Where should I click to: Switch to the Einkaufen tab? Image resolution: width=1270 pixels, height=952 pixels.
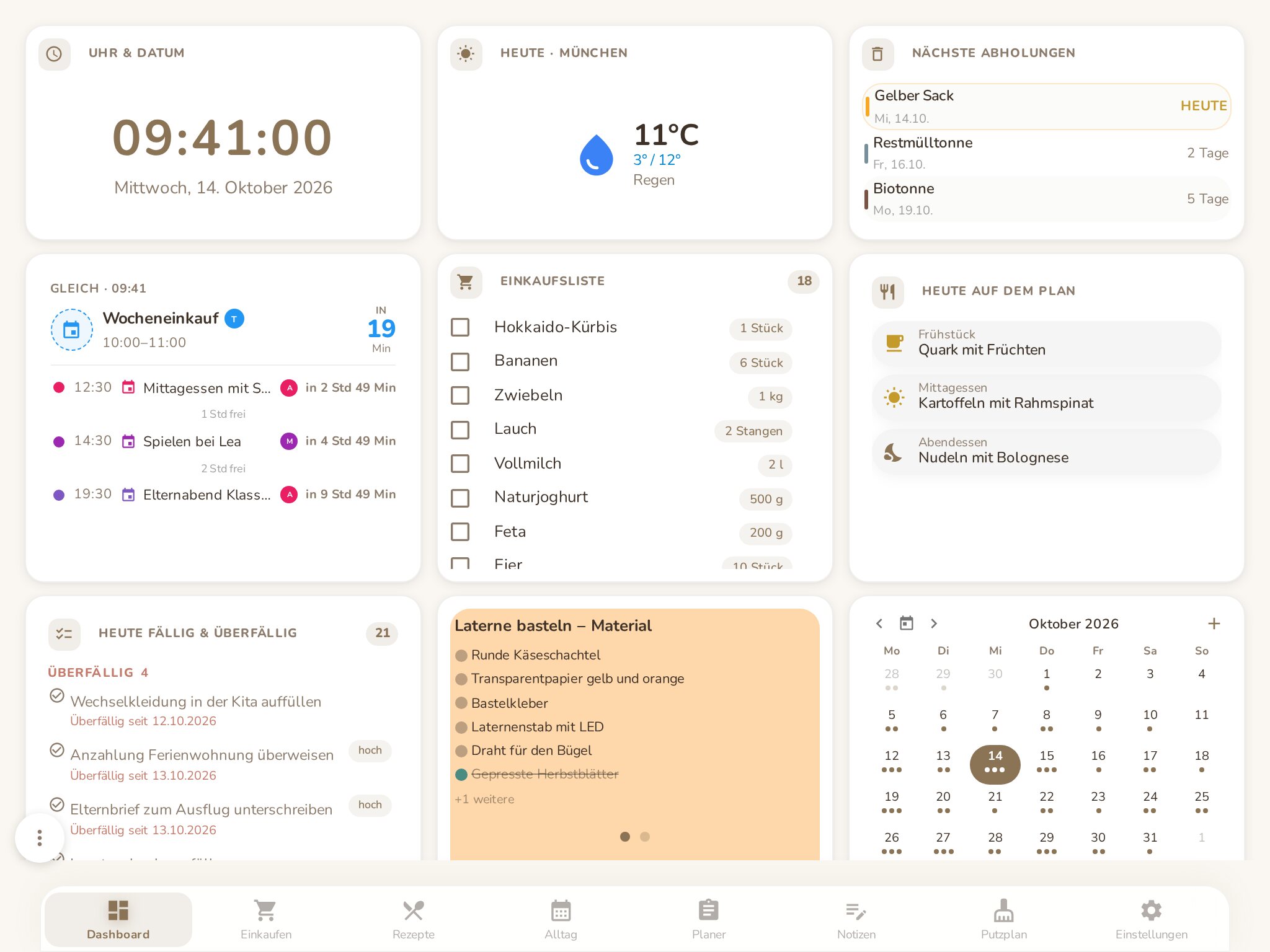(266, 919)
